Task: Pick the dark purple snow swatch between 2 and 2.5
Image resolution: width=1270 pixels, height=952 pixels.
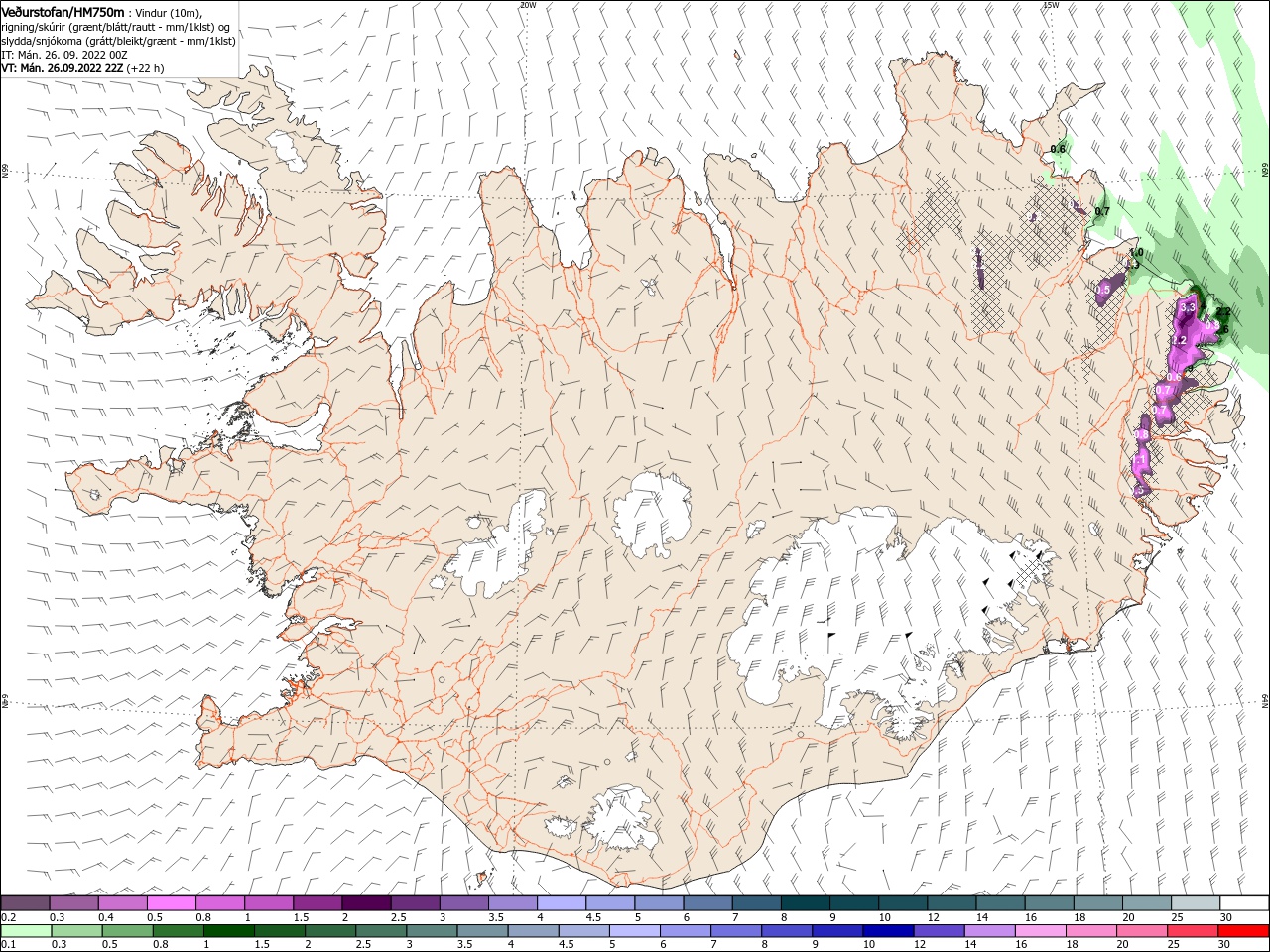Action: [366, 902]
